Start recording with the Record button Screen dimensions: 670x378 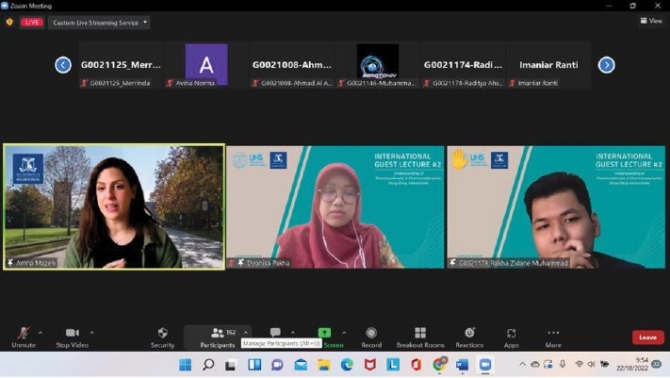coord(371,337)
